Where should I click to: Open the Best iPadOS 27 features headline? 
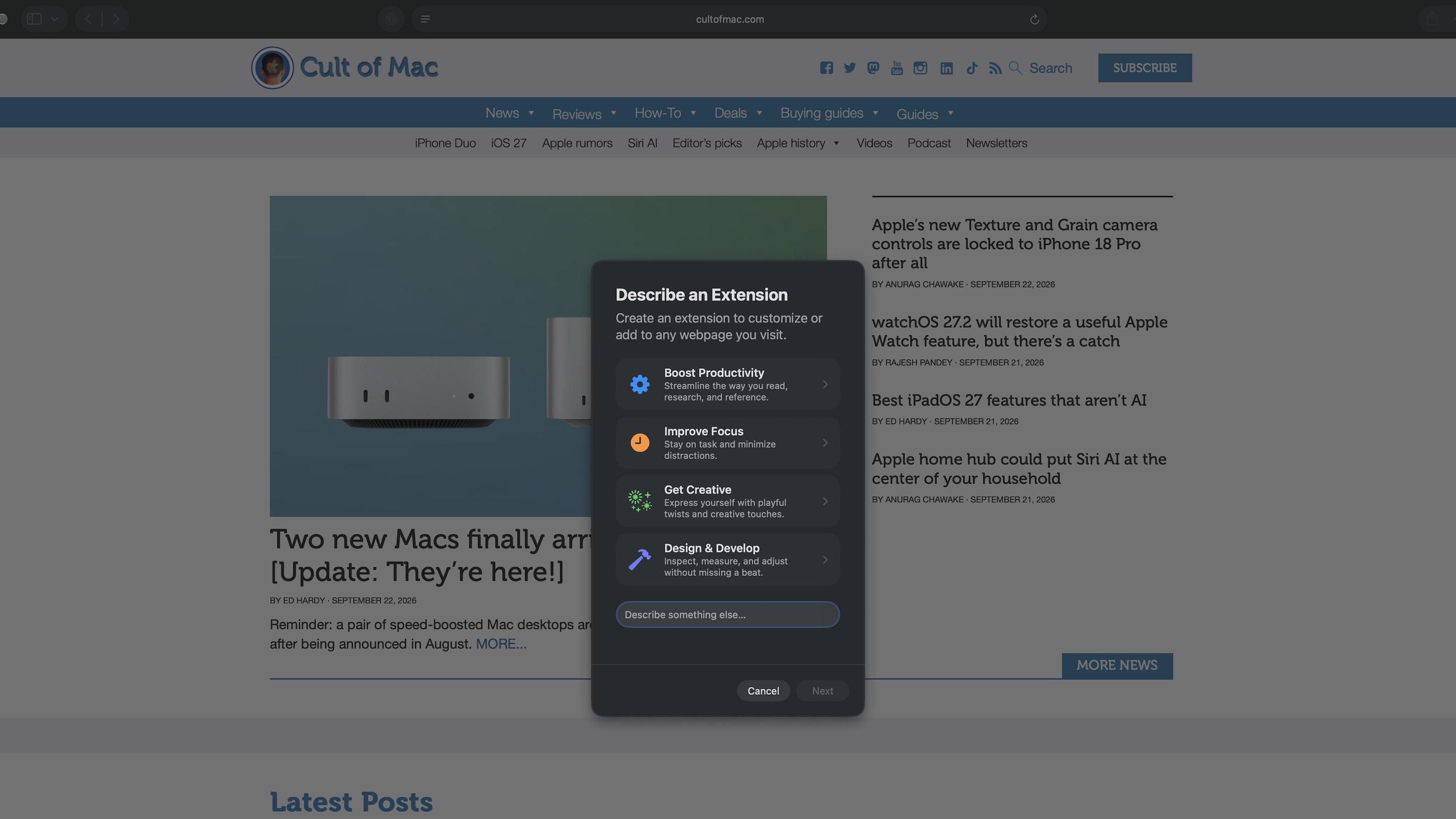tap(1009, 400)
